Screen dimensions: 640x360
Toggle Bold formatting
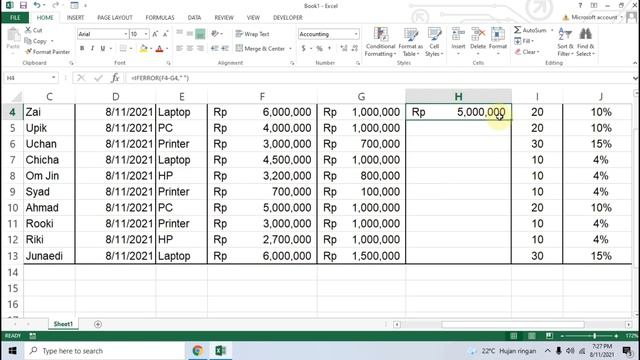[x=82, y=49]
